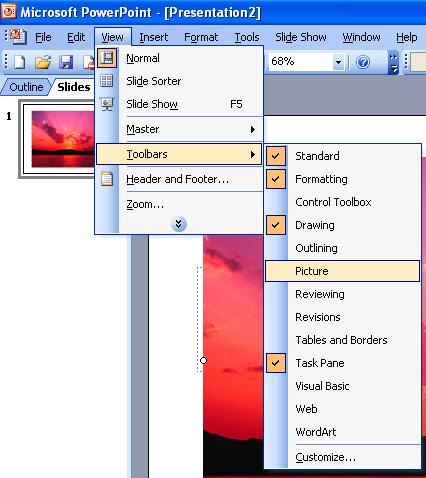Expand full View menu with double chevron
Viewport: 426px width, 478px height.
pyautogui.click(x=179, y=224)
